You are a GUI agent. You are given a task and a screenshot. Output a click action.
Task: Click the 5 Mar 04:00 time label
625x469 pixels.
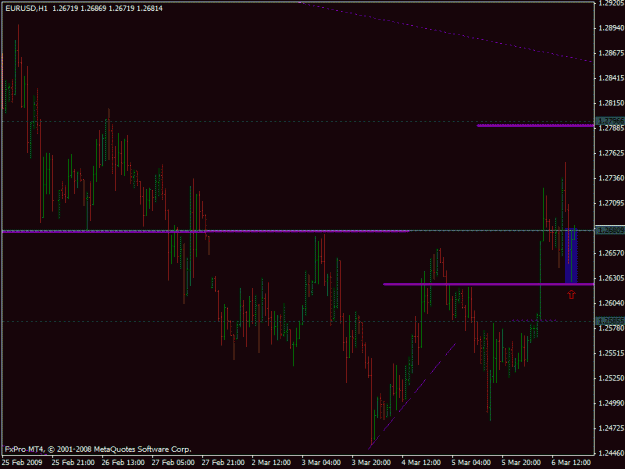point(471,463)
